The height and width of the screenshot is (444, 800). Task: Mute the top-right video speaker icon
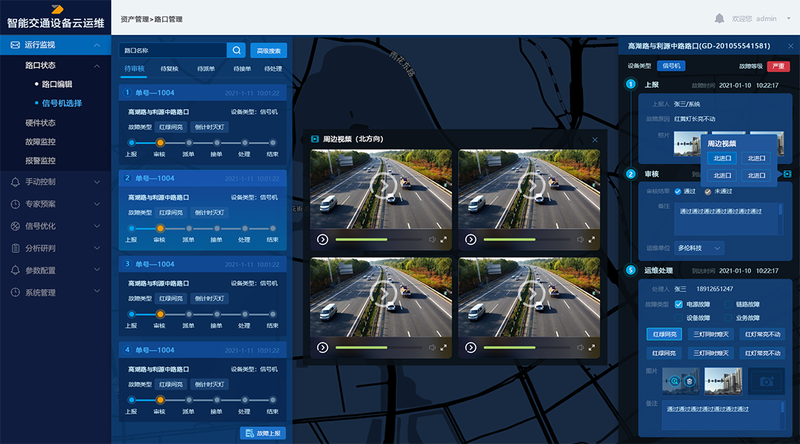(577, 240)
